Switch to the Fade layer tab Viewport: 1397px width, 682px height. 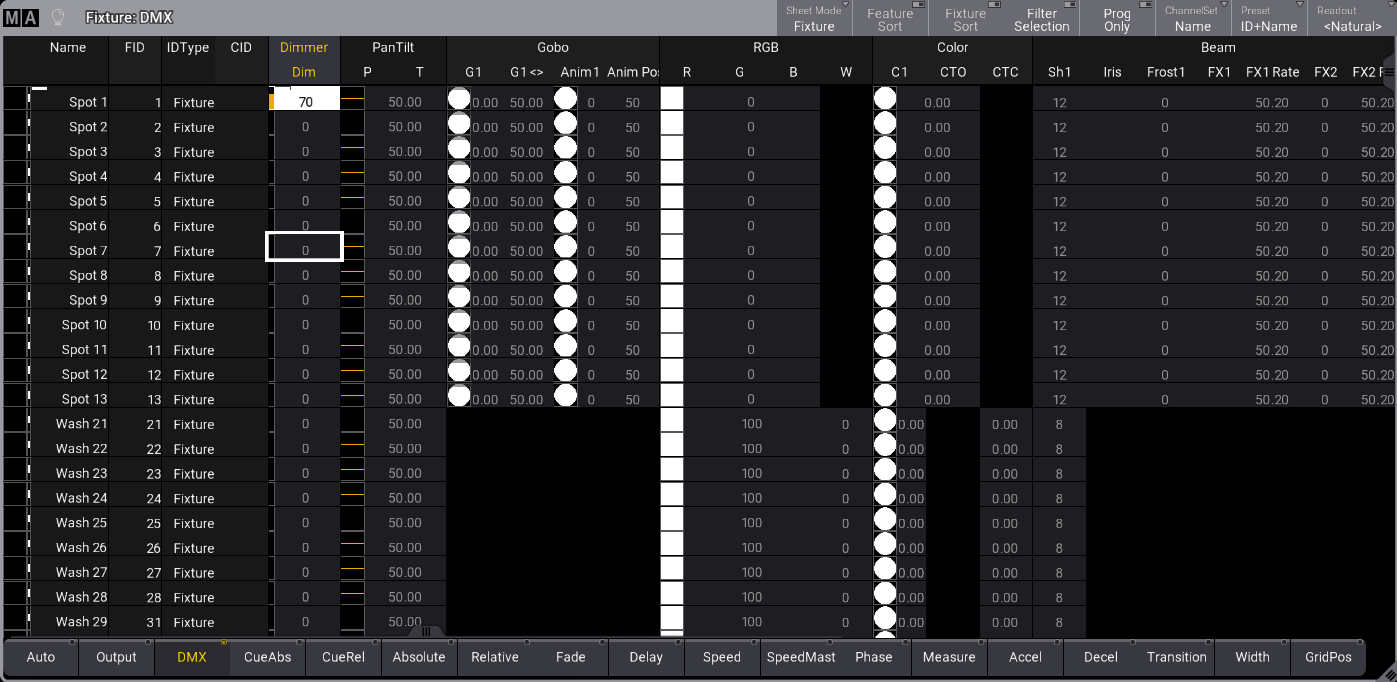point(570,657)
